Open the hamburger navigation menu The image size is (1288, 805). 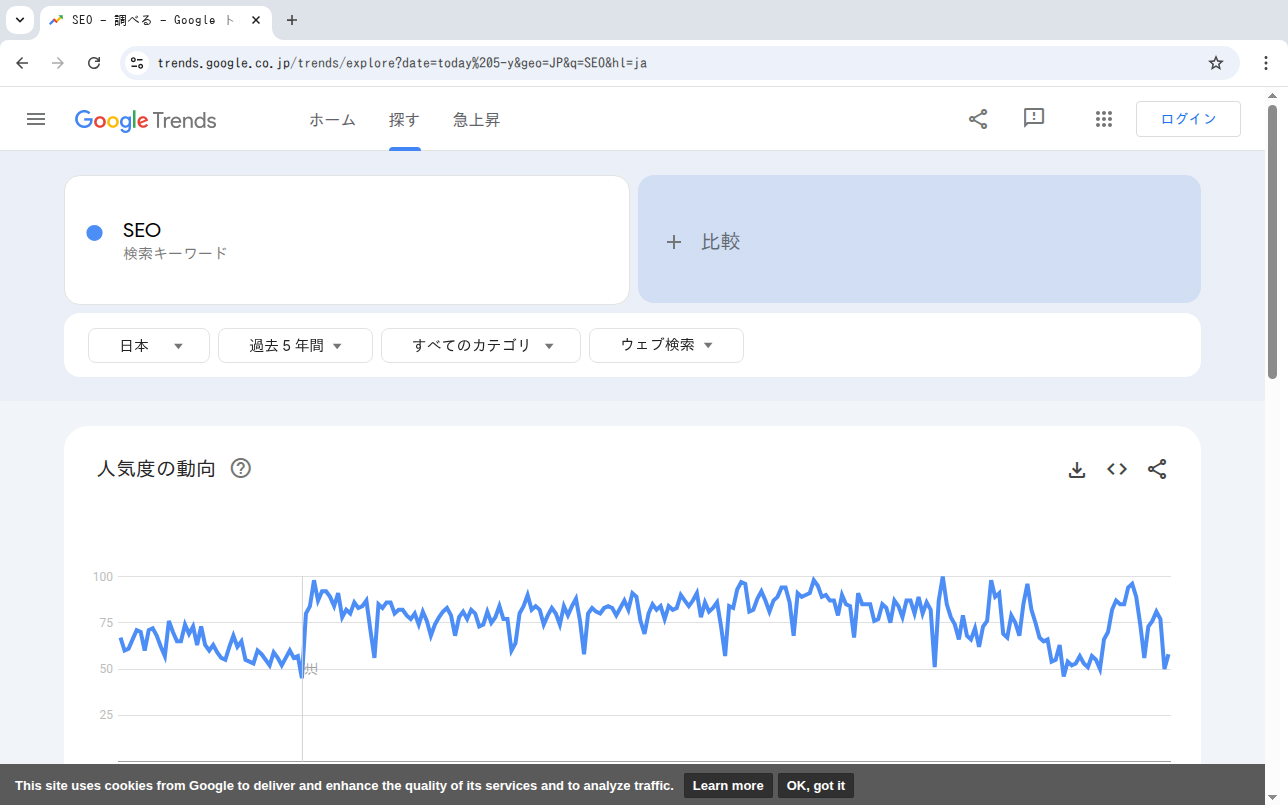pyautogui.click(x=36, y=118)
